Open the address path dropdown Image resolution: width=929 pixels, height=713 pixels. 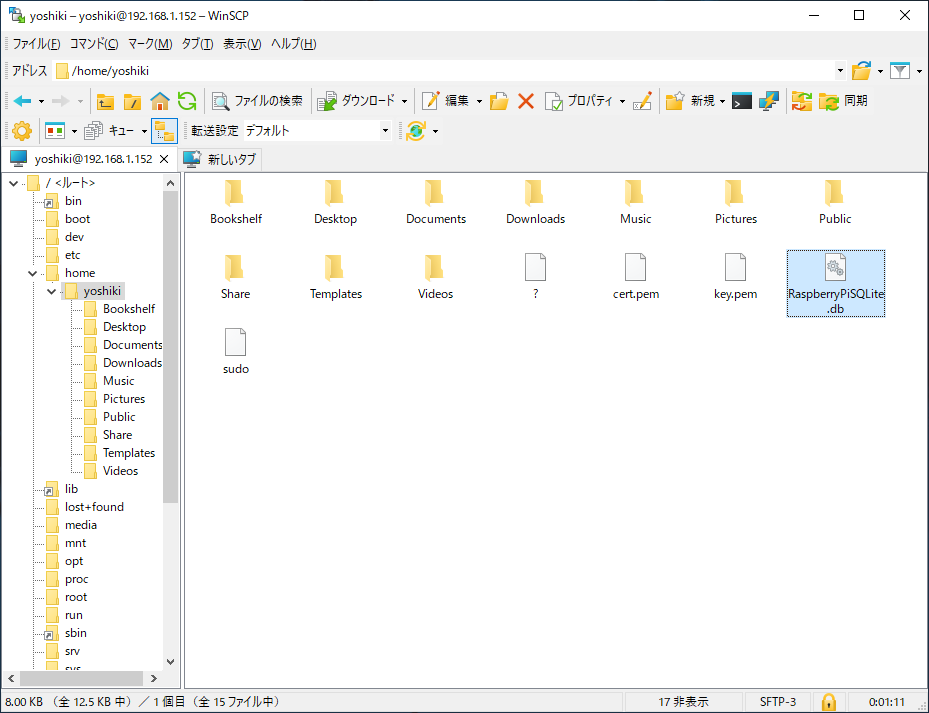coord(840,71)
